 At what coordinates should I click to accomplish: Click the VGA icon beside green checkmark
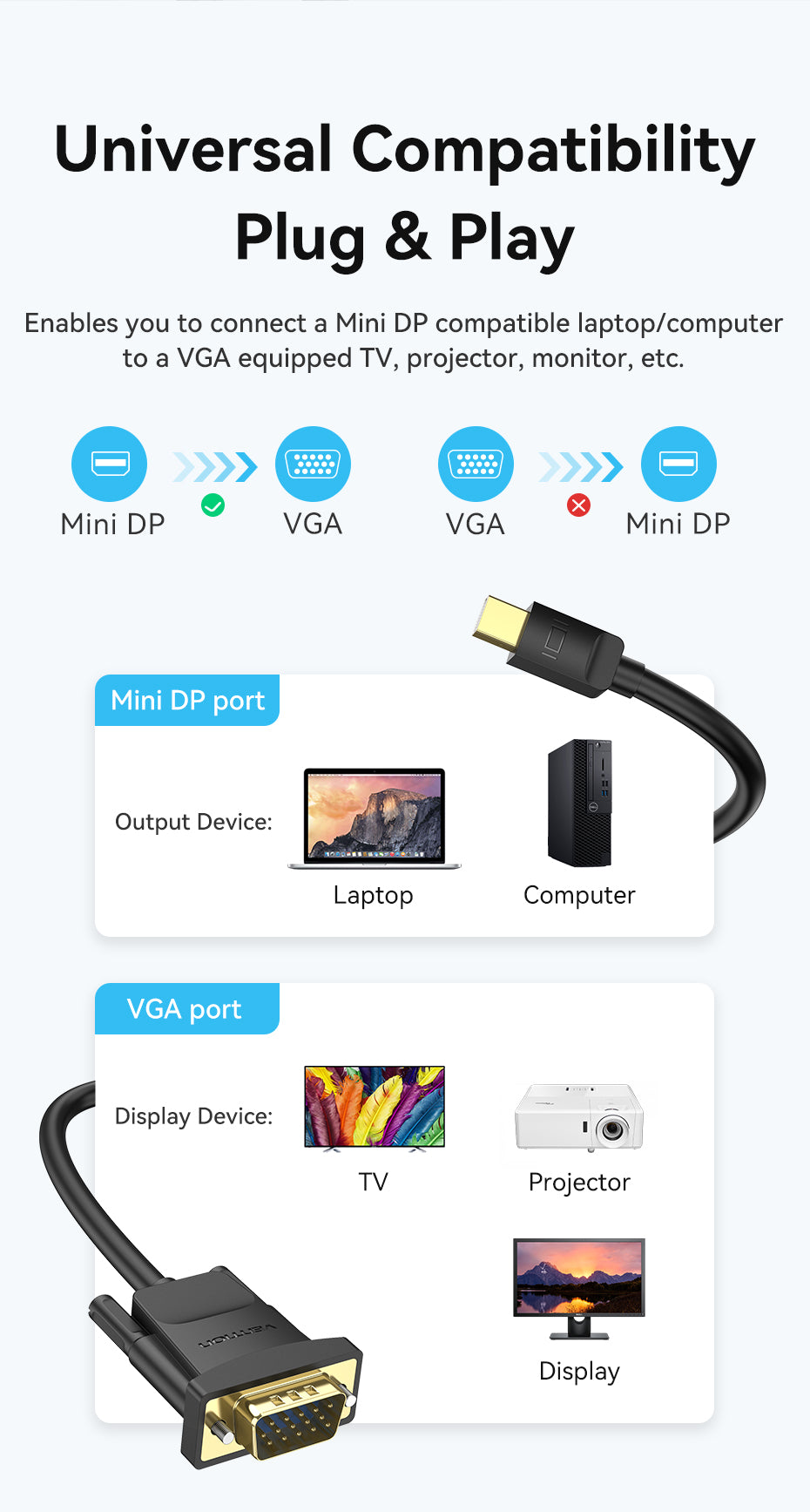[313, 464]
